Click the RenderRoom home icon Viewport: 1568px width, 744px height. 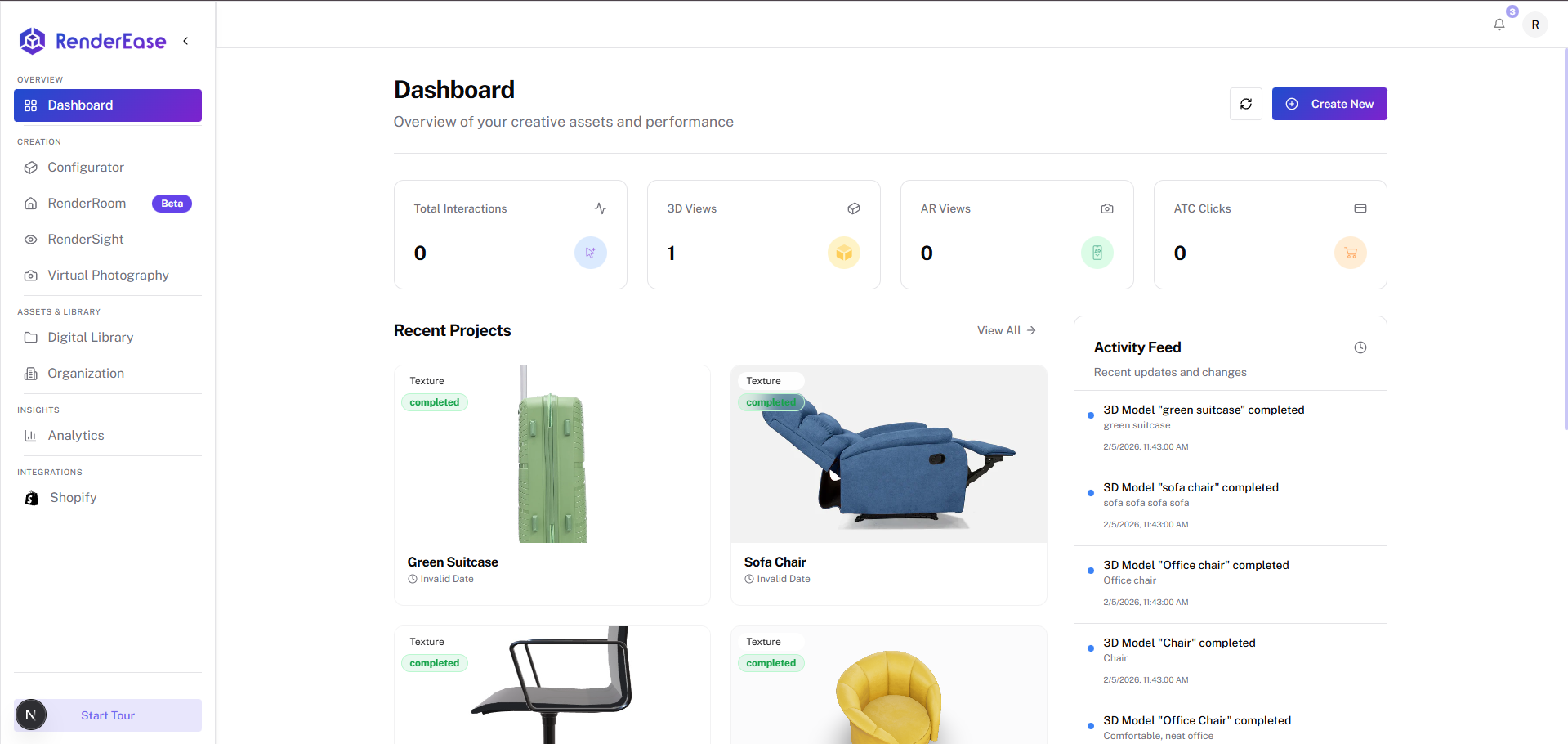click(x=31, y=204)
